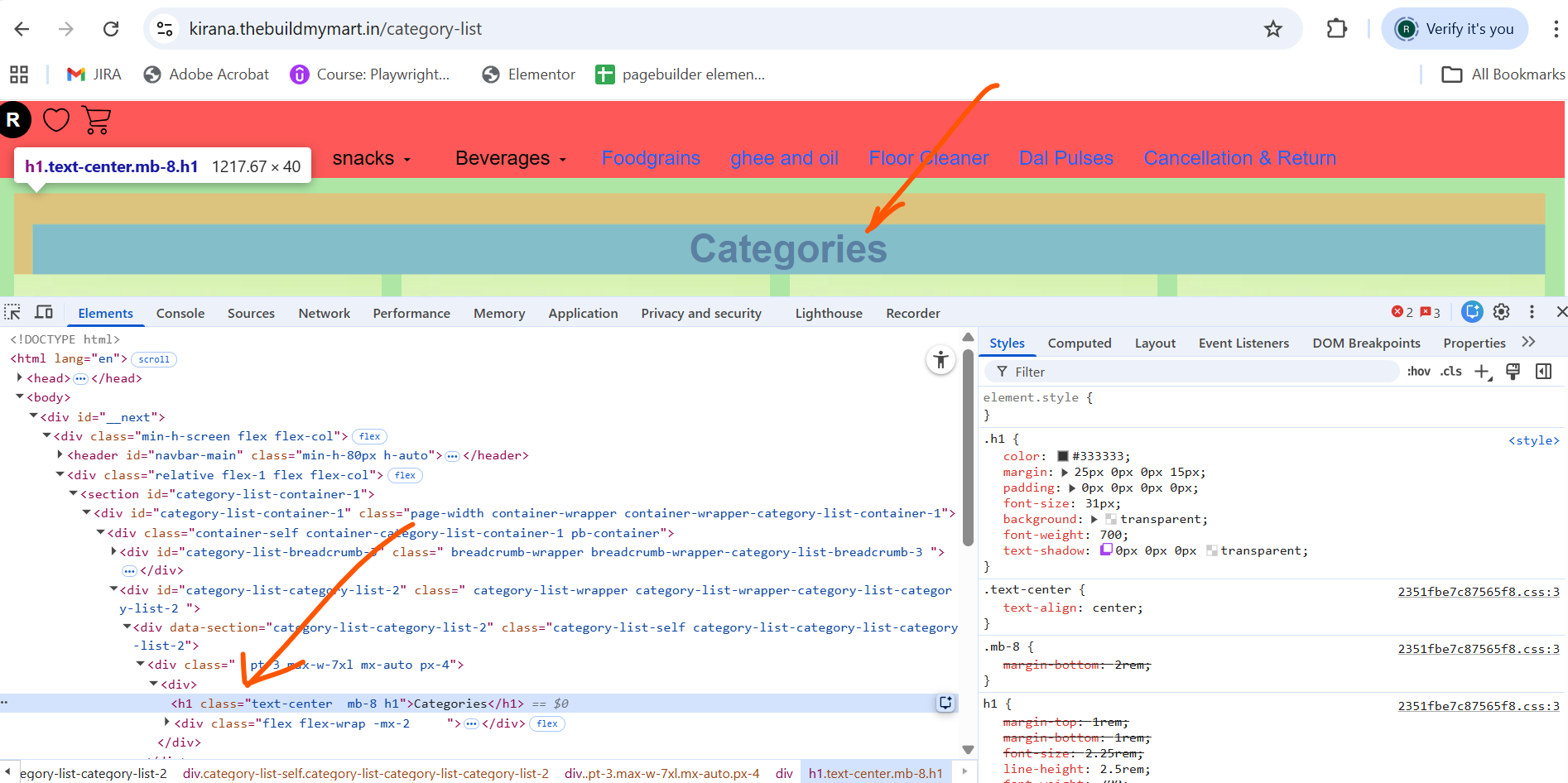The height and width of the screenshot is (783, 1568).
Task: Switch to the Computed pane tab
Action: 1080,343
